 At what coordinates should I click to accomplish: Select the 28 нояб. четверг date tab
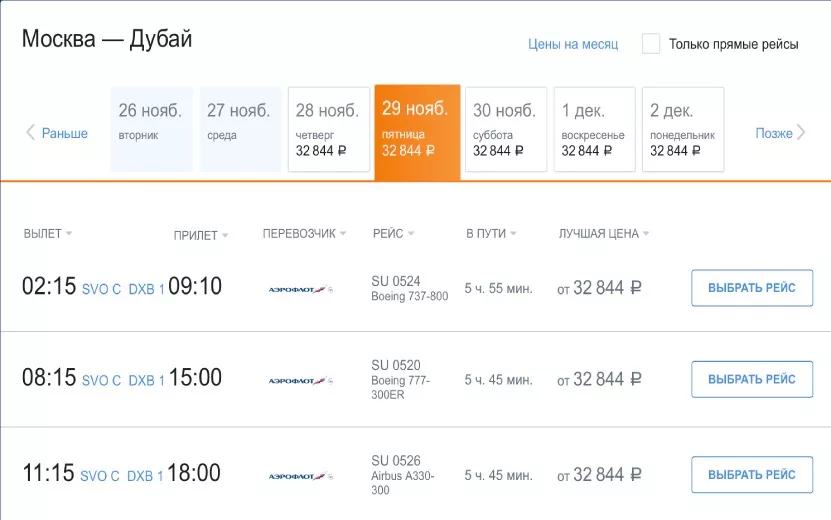(329, 130)
